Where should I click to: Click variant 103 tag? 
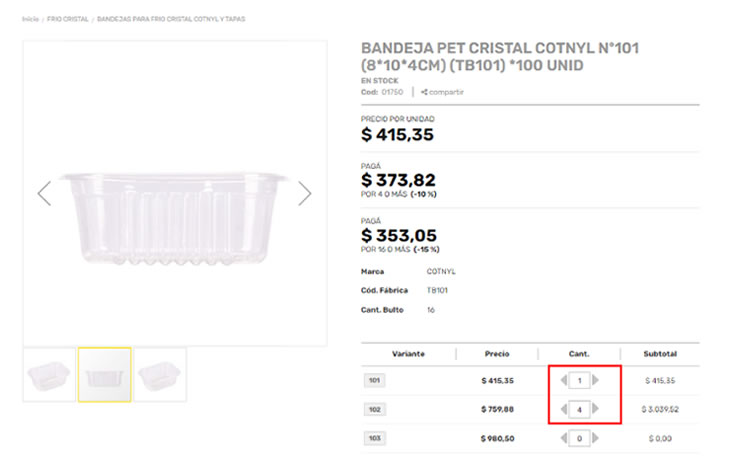point(374,438)
